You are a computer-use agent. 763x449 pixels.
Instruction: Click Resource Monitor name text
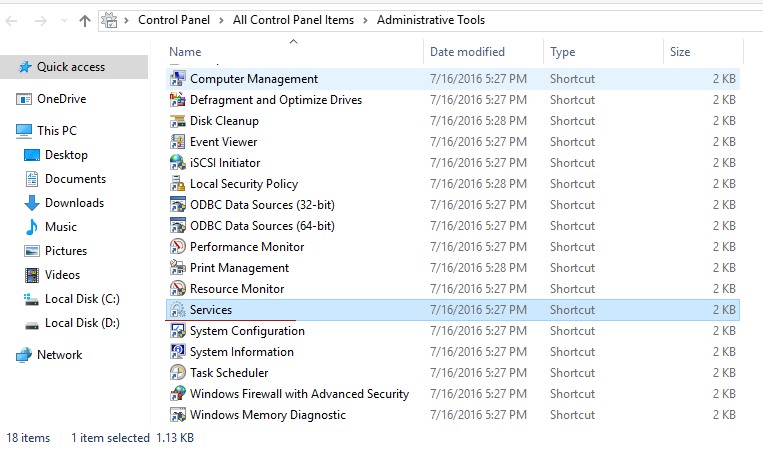[x=237, y=288]
